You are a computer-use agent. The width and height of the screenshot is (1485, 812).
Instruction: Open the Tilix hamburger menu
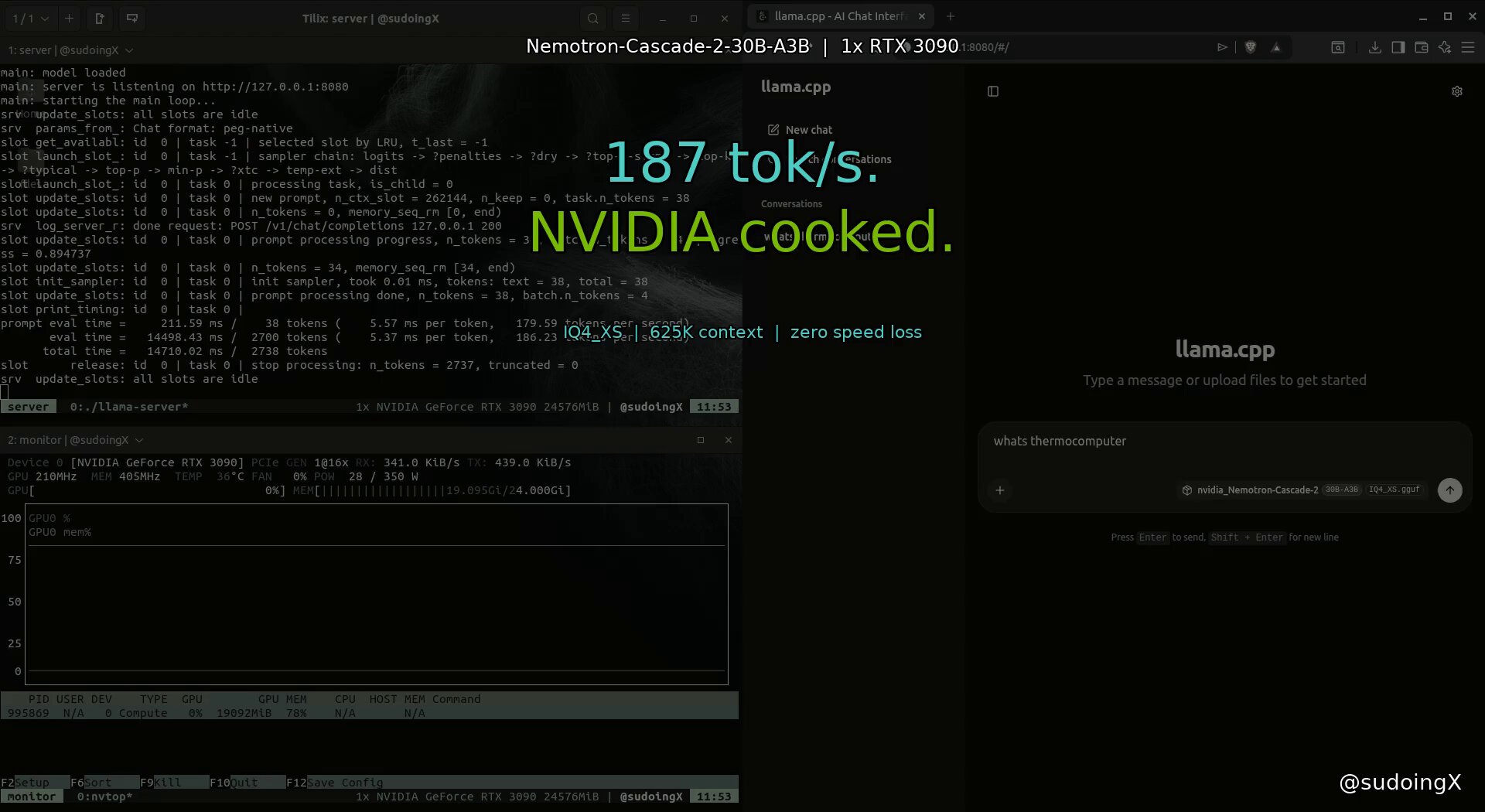tap(626, 19)
